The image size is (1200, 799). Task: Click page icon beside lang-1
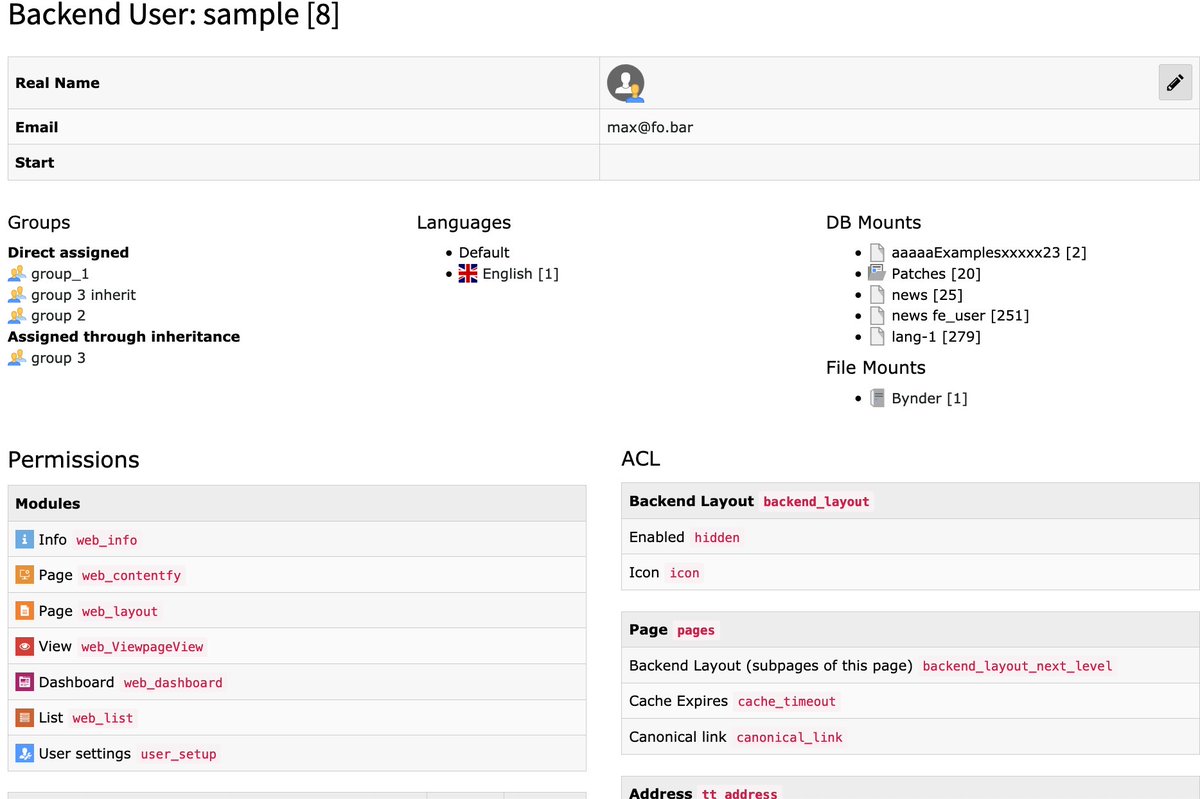[877, 337]
